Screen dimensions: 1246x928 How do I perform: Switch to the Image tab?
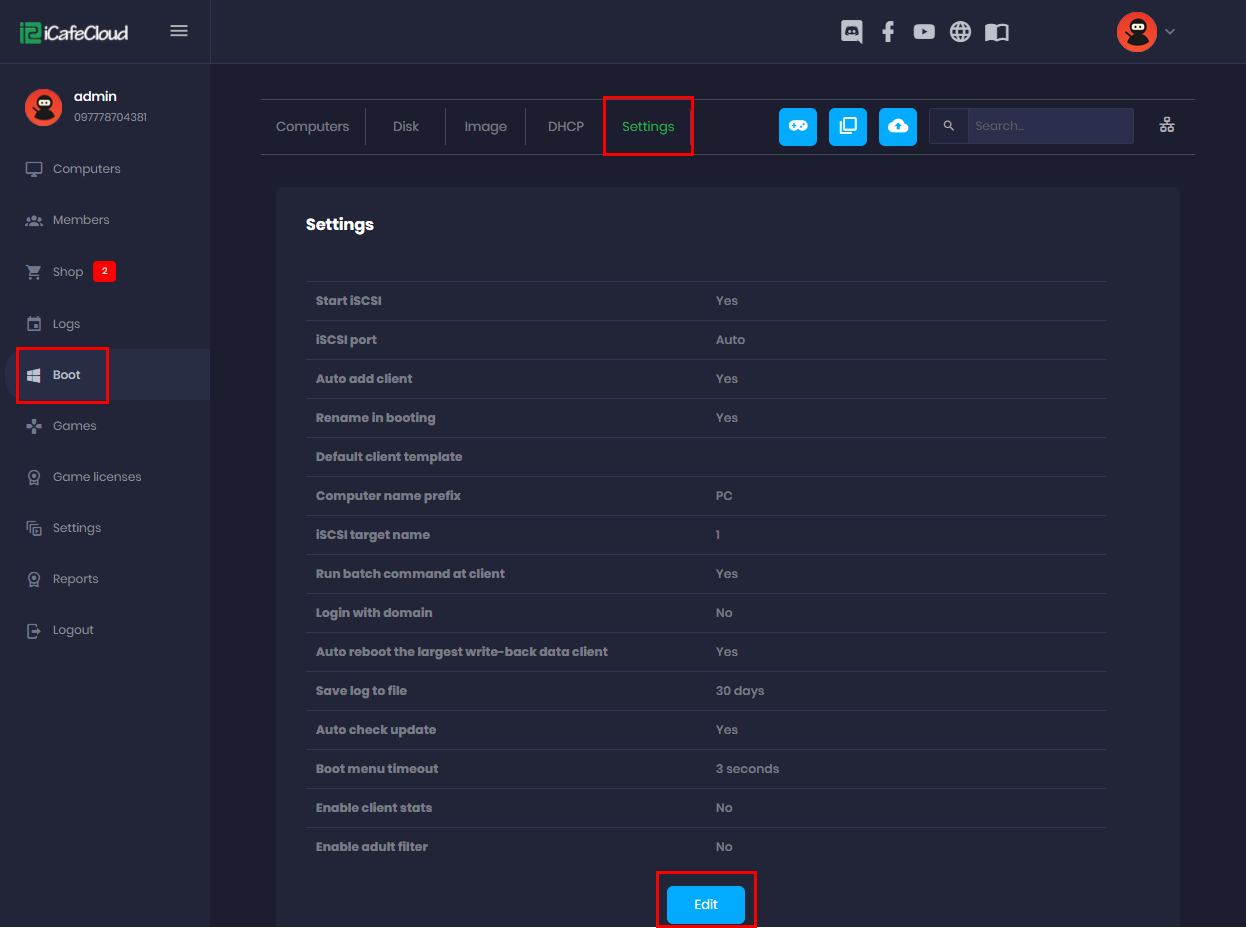[x=485, y=127]
